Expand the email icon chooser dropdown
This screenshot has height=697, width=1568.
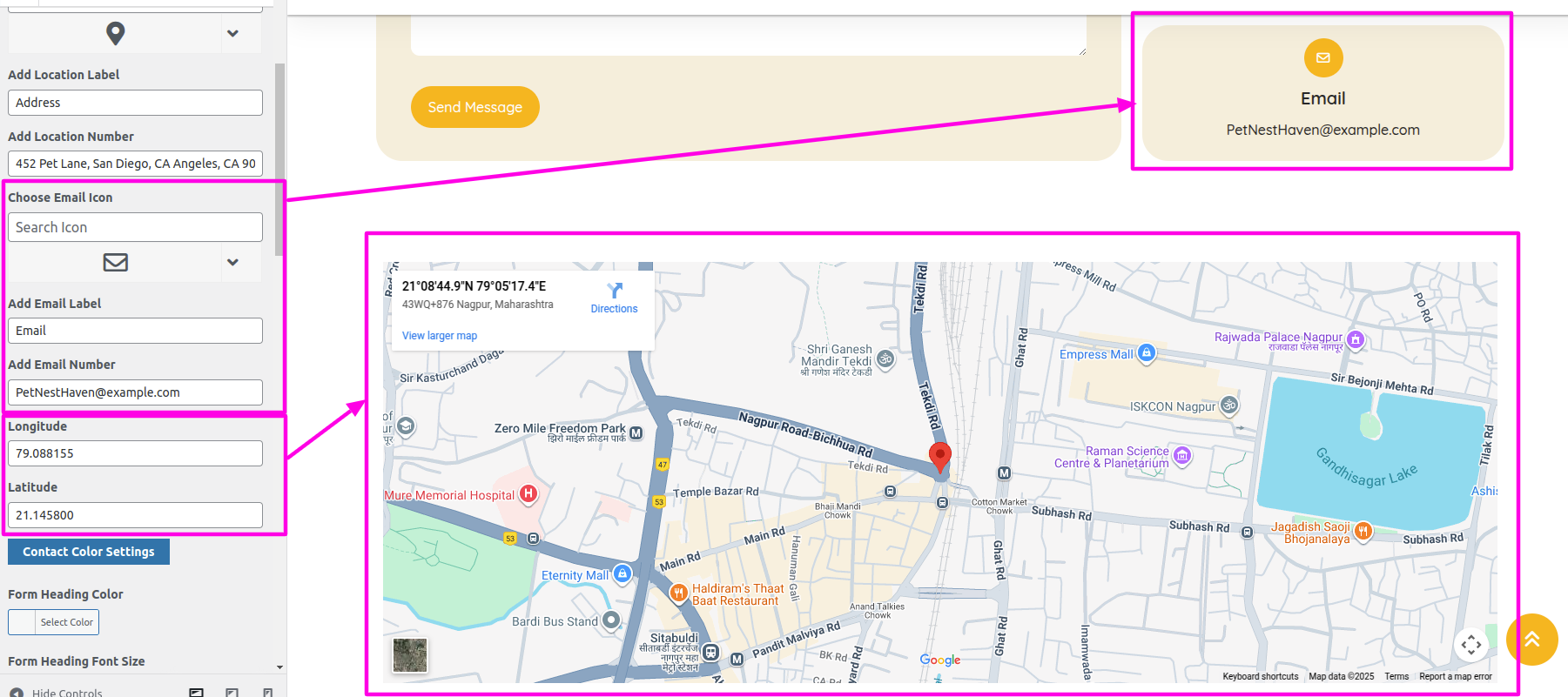[232, 262]
